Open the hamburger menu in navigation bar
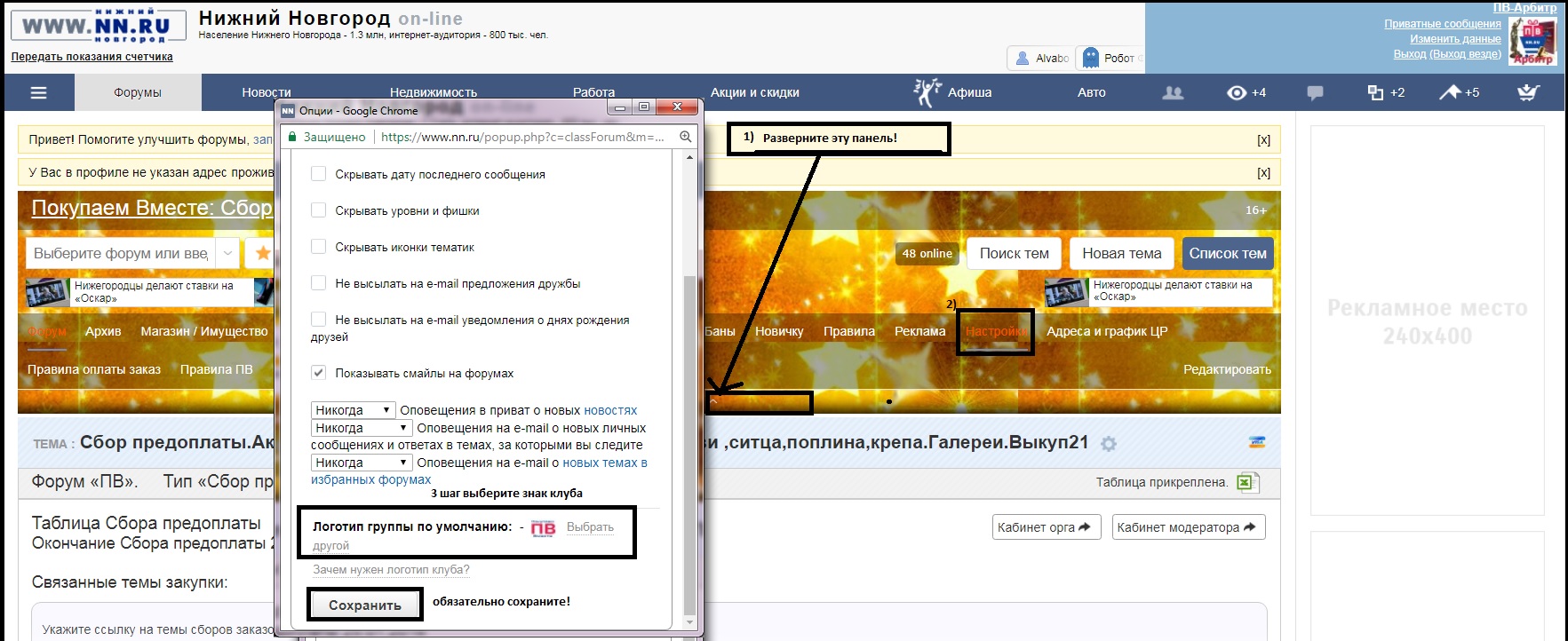Viewport: 1568px width, 641px height. 38,92
